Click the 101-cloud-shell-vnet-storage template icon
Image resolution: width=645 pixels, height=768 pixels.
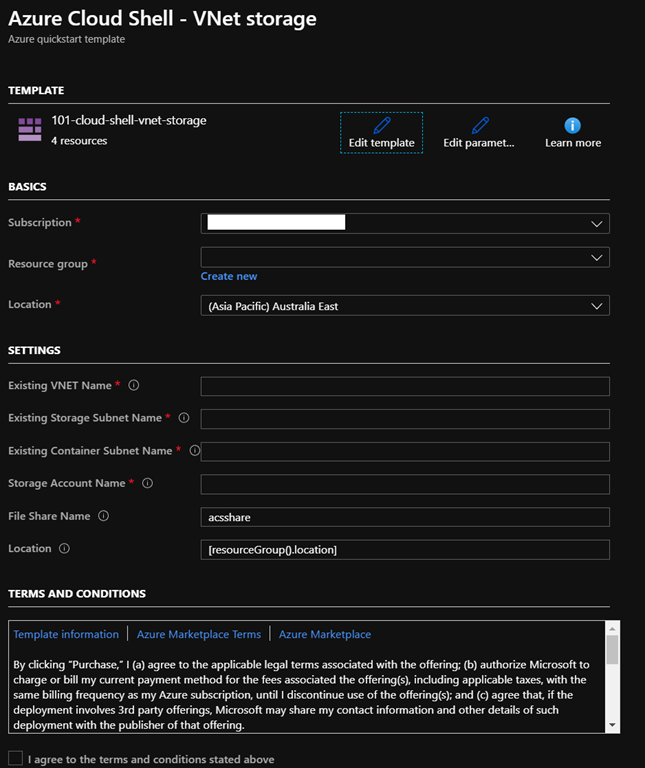pos(30,129)
